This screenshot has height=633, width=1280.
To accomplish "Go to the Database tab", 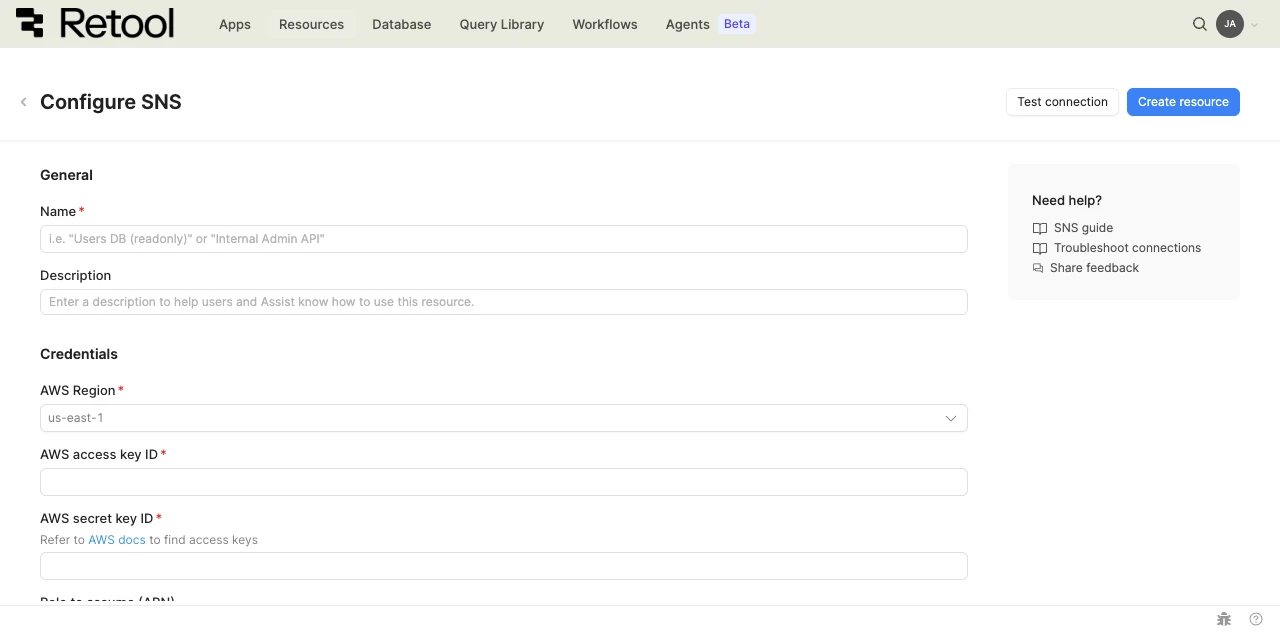I will [401, 24].
